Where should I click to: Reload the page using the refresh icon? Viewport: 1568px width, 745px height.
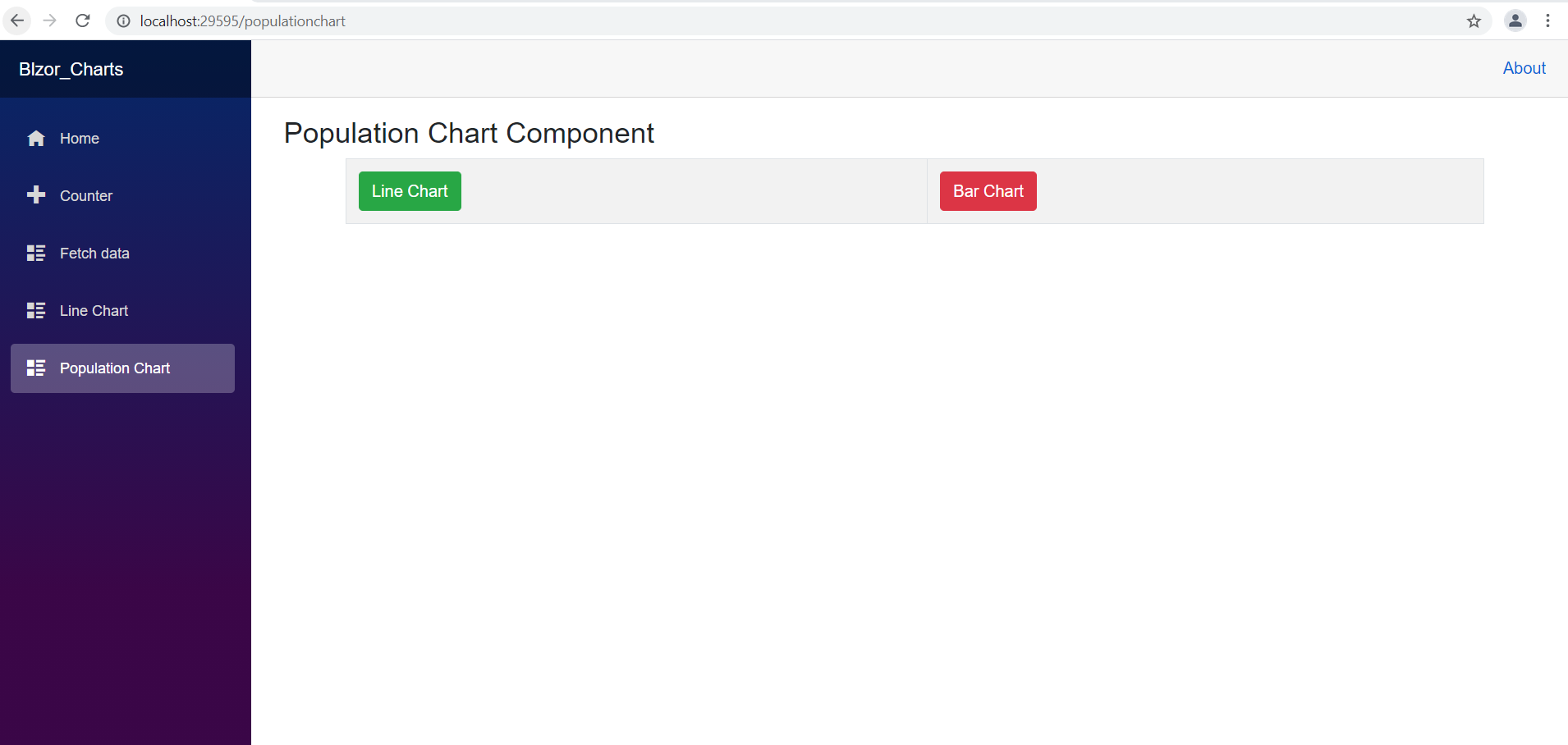tap(82, 21)
